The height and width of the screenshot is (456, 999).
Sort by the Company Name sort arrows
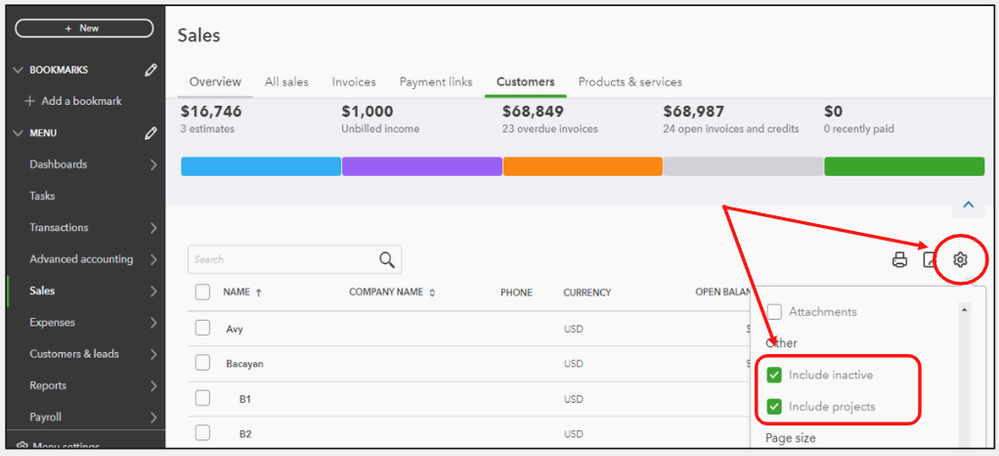433,293
